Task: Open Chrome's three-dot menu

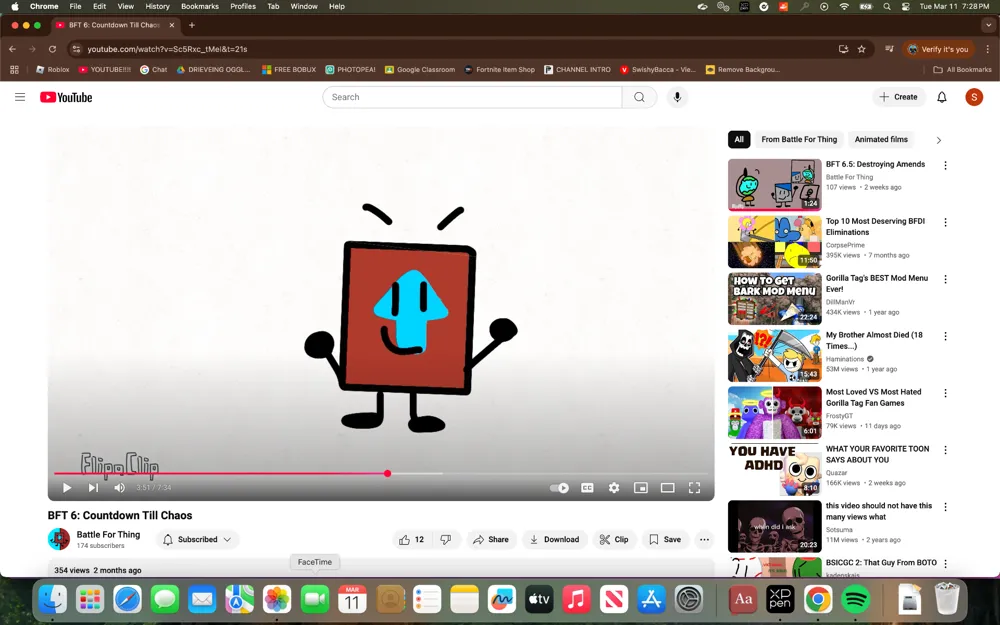Action: 987,49
